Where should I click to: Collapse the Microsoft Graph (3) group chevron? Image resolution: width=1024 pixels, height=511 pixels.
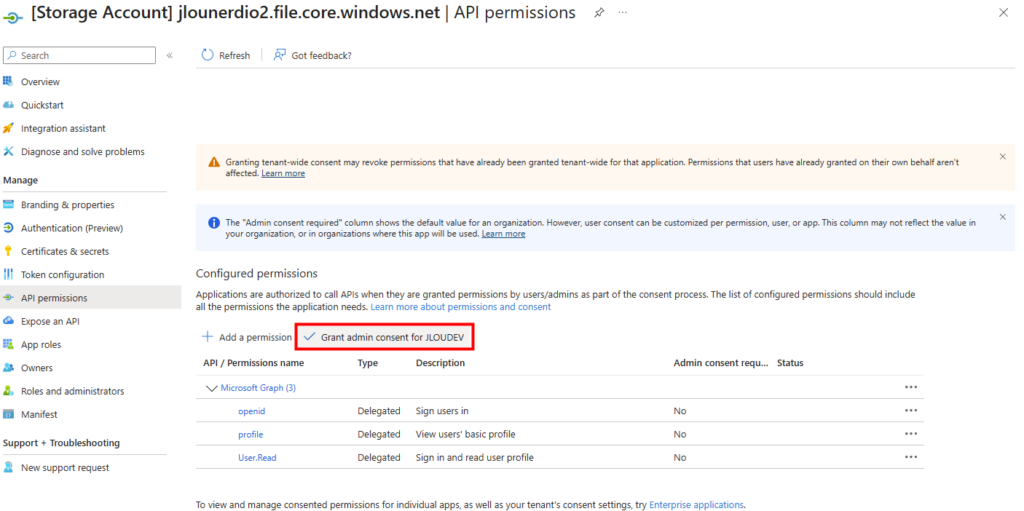(211, 388)
